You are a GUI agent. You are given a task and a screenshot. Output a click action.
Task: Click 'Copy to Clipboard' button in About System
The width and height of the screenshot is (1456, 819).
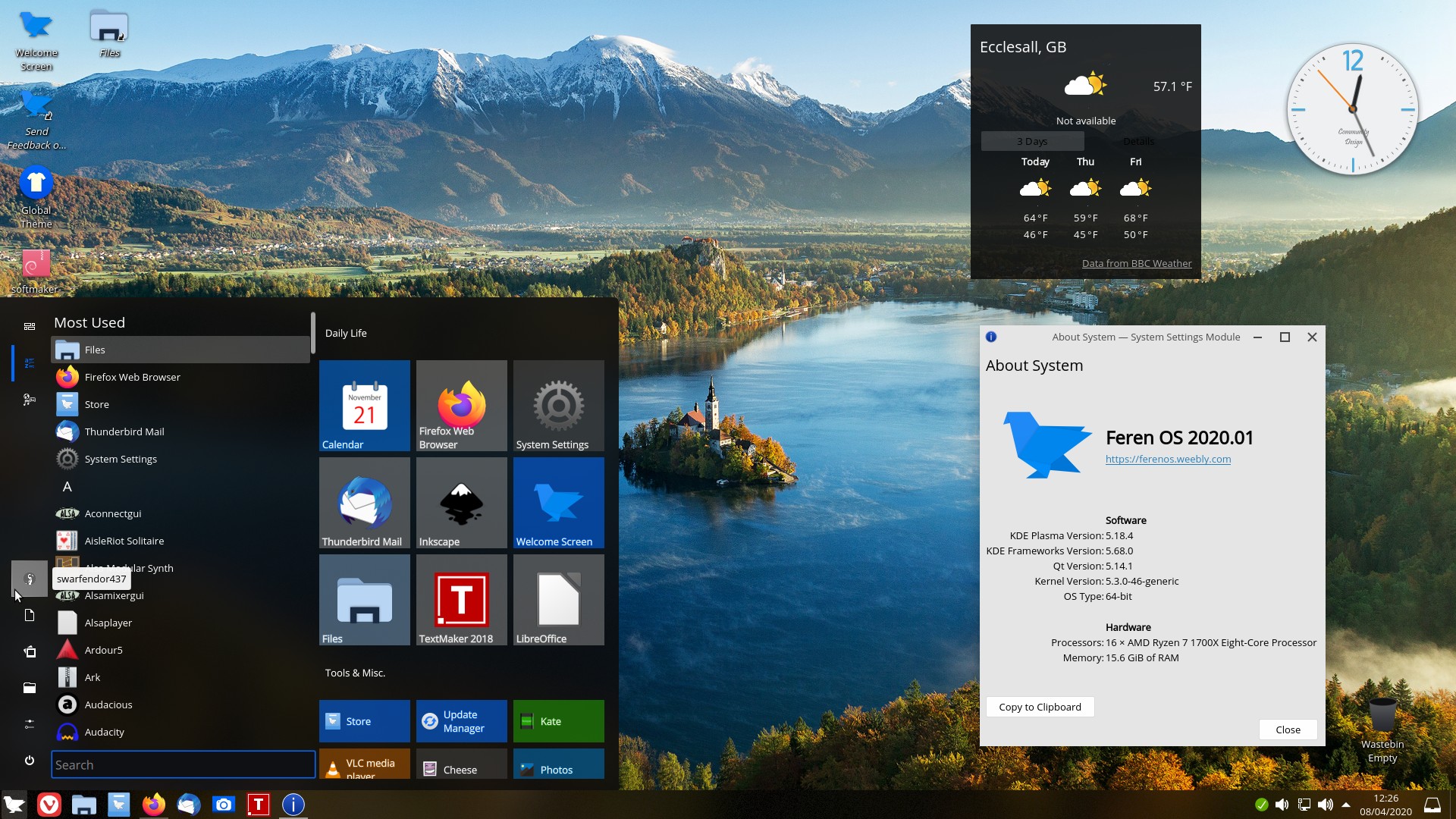pos(1040,706)
